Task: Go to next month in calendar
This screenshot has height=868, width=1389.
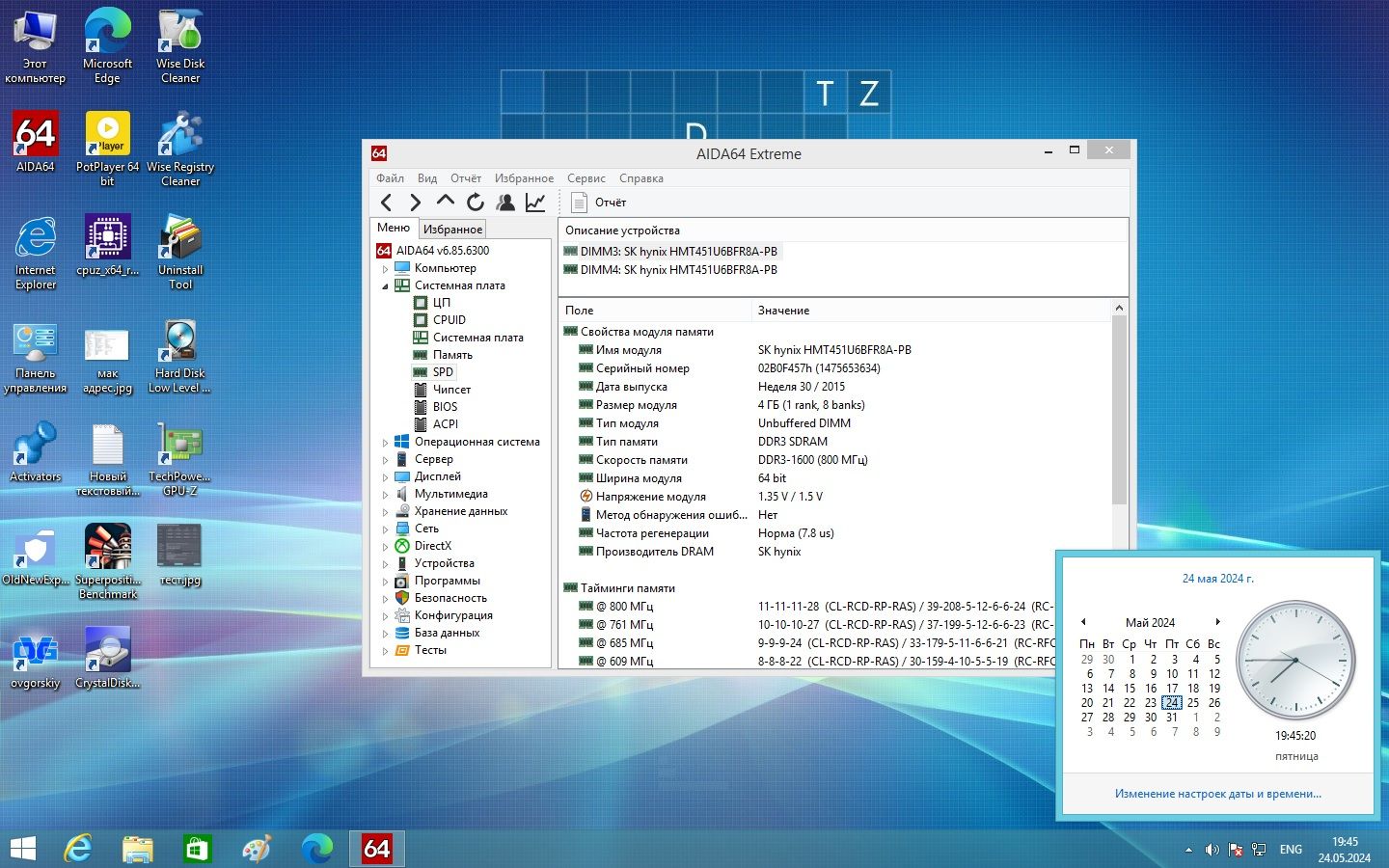Action: pyautogui.click(x=1218, y=622)
